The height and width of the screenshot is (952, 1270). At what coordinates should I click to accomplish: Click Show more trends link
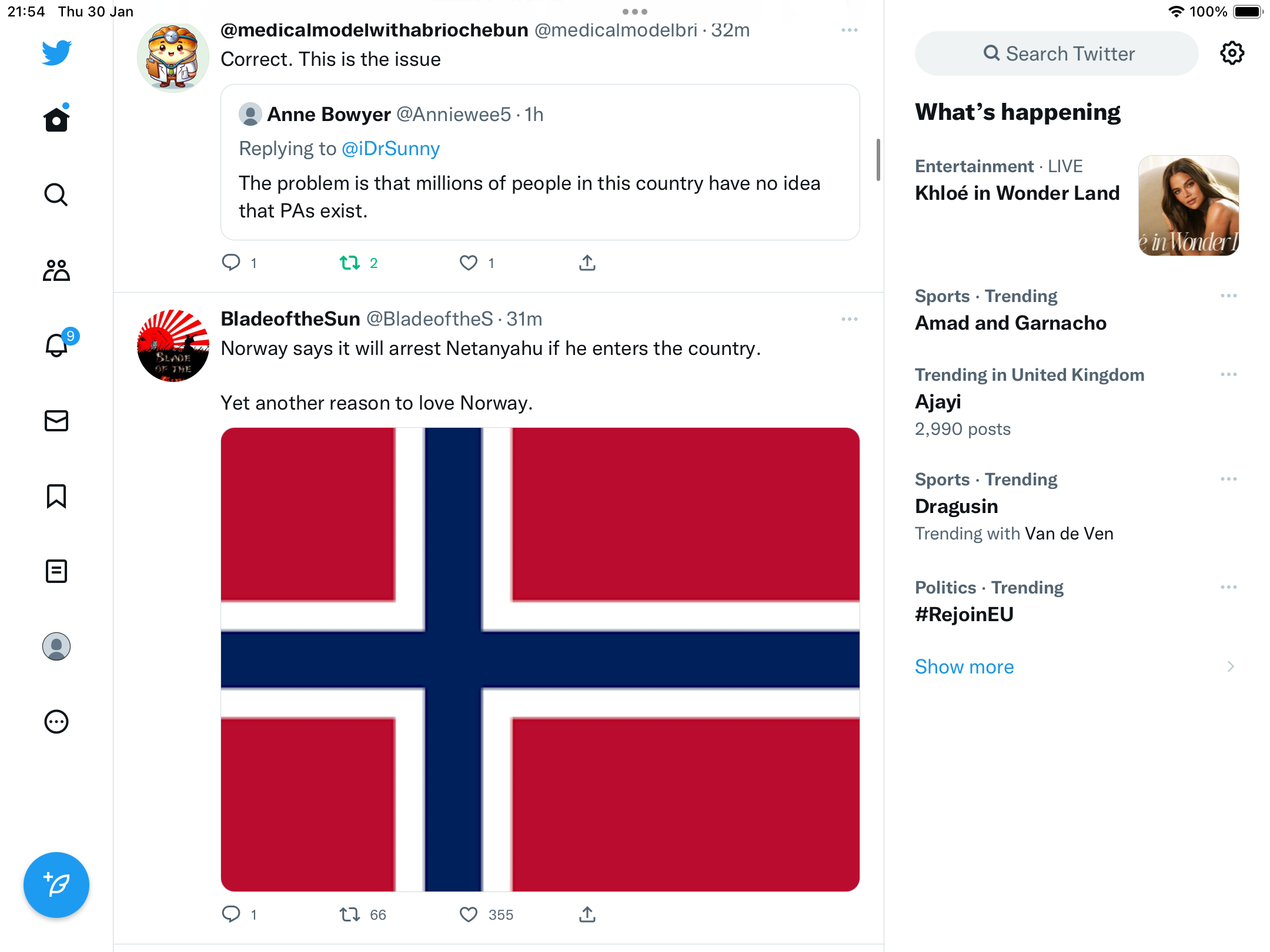point(964,667)
